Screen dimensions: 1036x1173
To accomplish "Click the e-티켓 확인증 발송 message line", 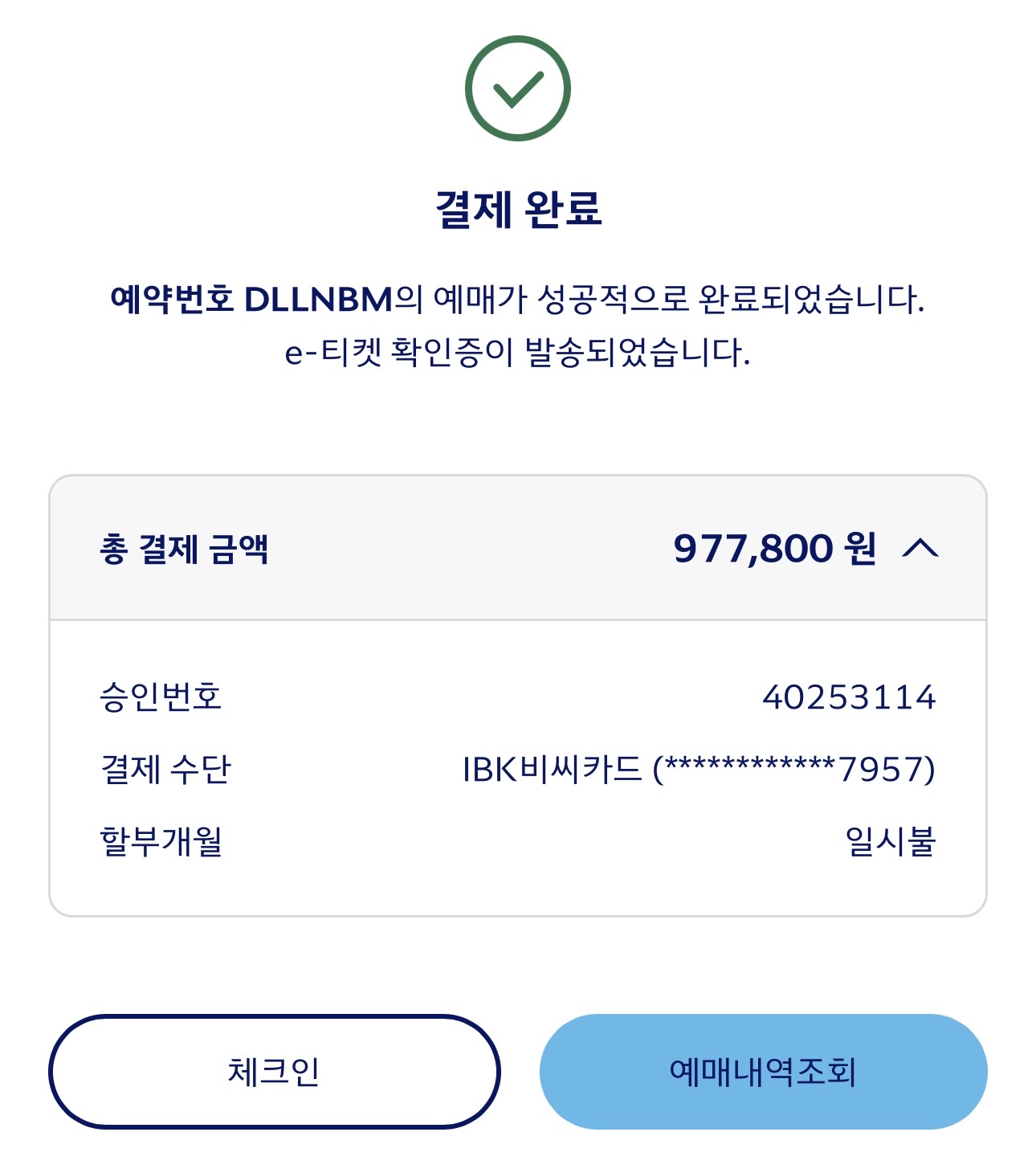I will (517, 352).
